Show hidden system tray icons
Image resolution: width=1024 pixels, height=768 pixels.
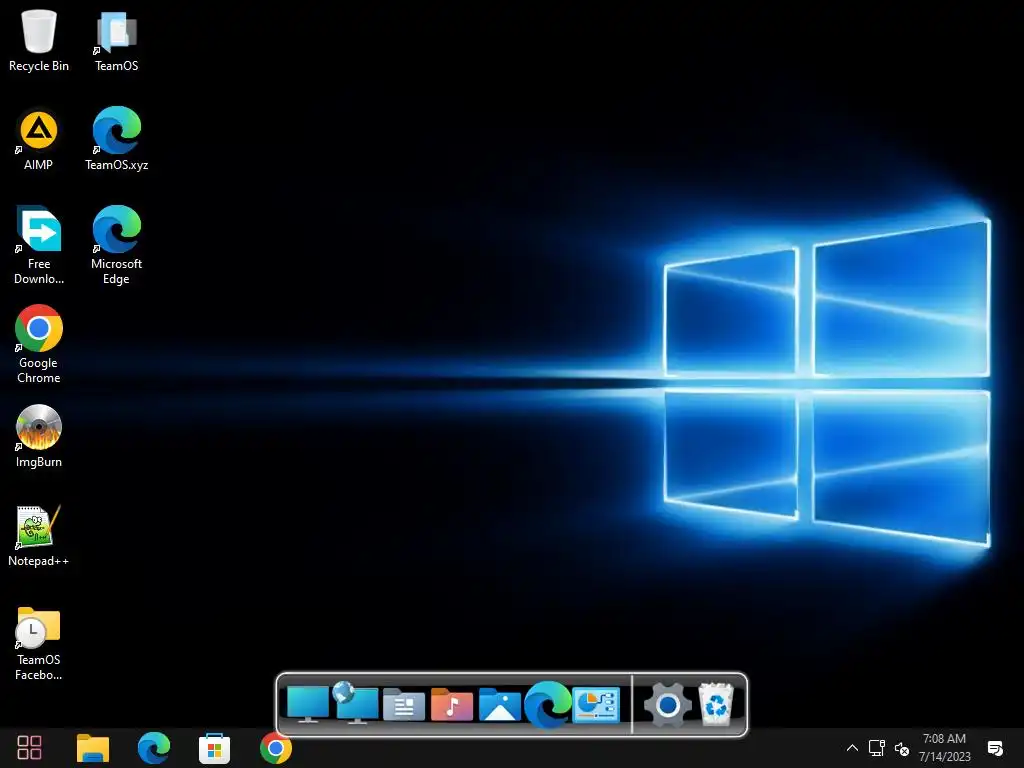coord(852,748)
